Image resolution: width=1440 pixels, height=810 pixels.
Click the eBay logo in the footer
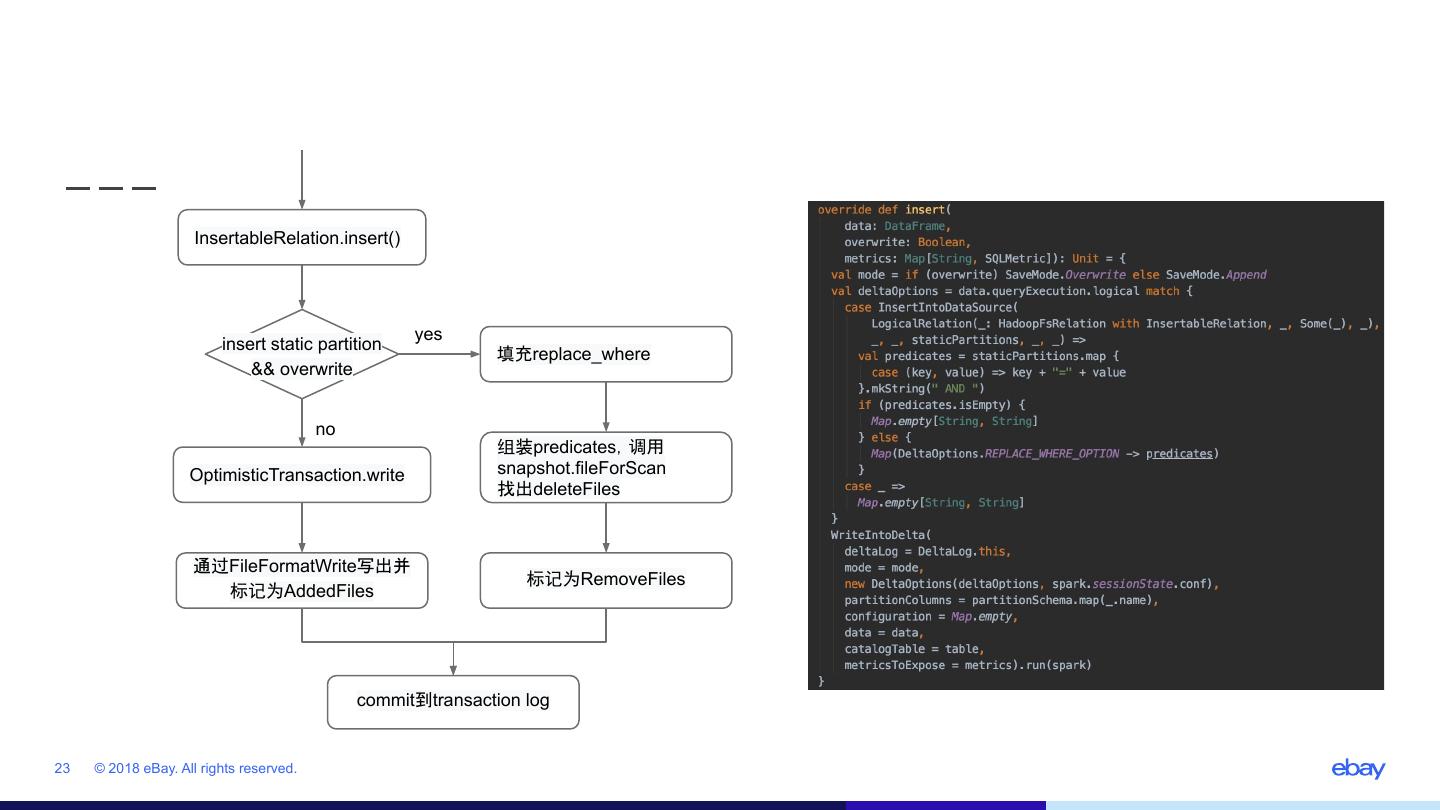(x=1358, y=768)
